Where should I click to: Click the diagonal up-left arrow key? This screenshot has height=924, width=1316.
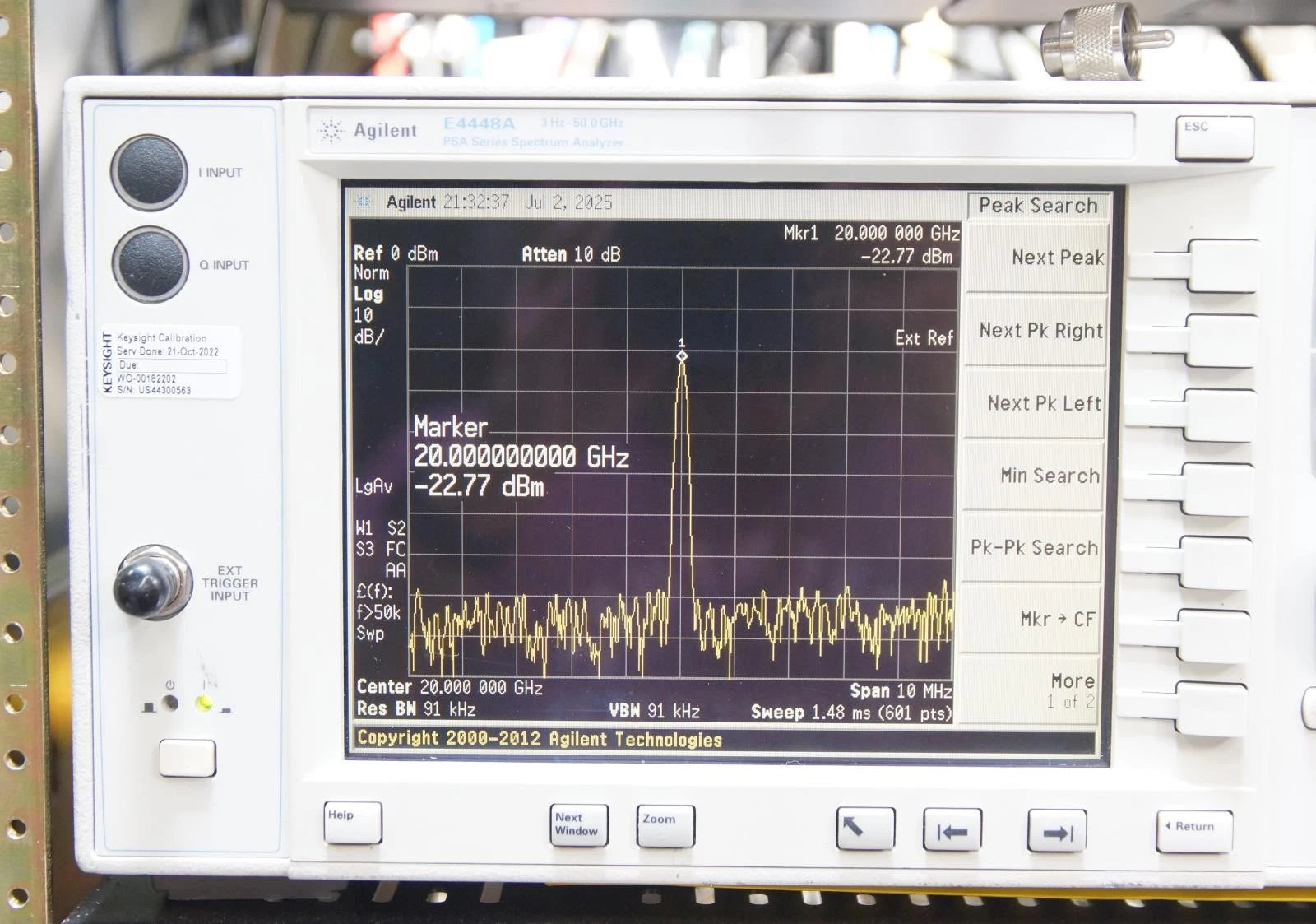tap(865, 828)
